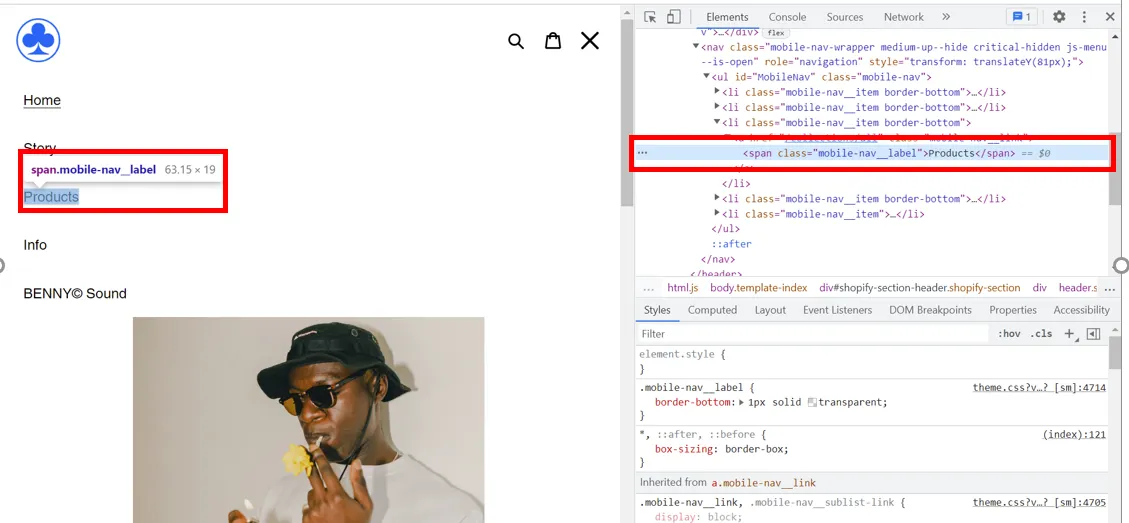The width and height of the screenshot is (1129, 523).
Task: Close the DevTools panel
Action: tap(1110, 17)
